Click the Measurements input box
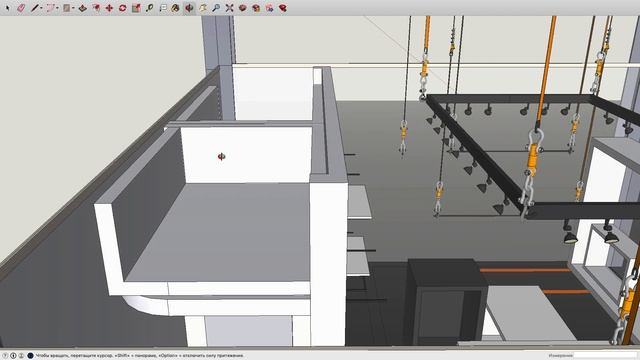This screenshot has height=360, width=640. point(605,356)
